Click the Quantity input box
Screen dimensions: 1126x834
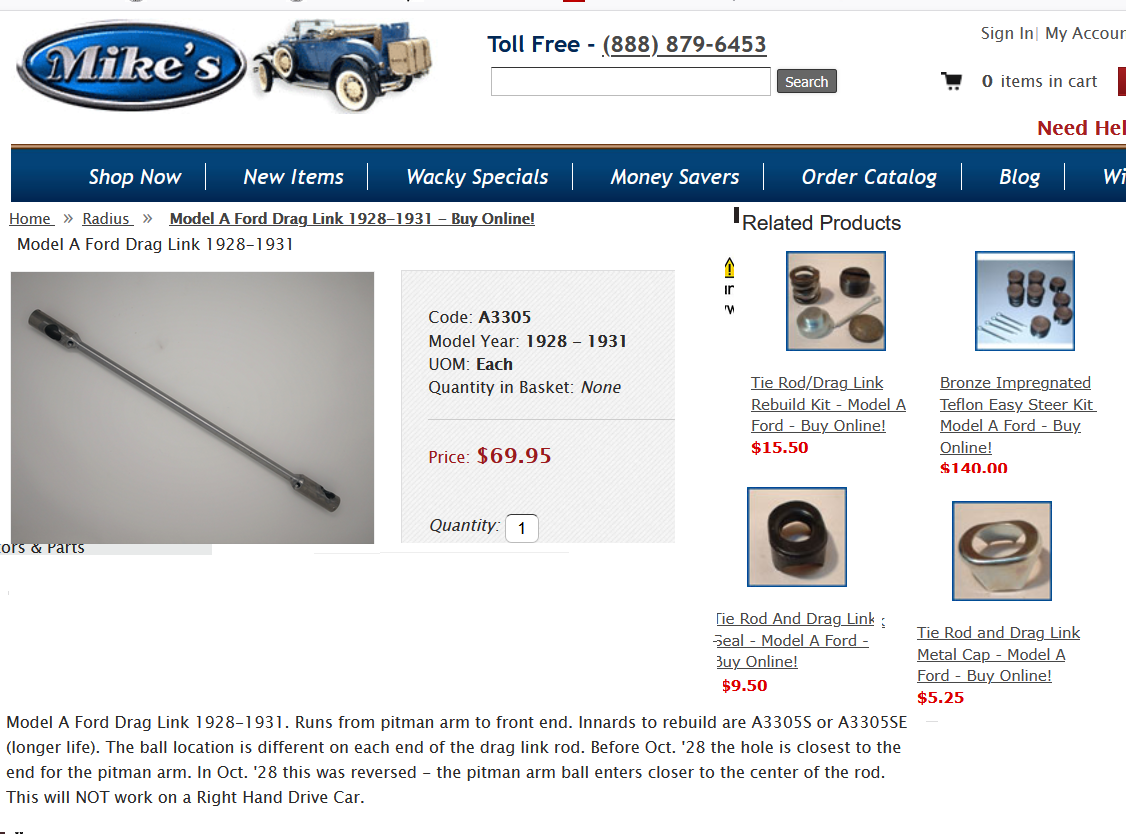pyautogui.click(x=522, y=528)
